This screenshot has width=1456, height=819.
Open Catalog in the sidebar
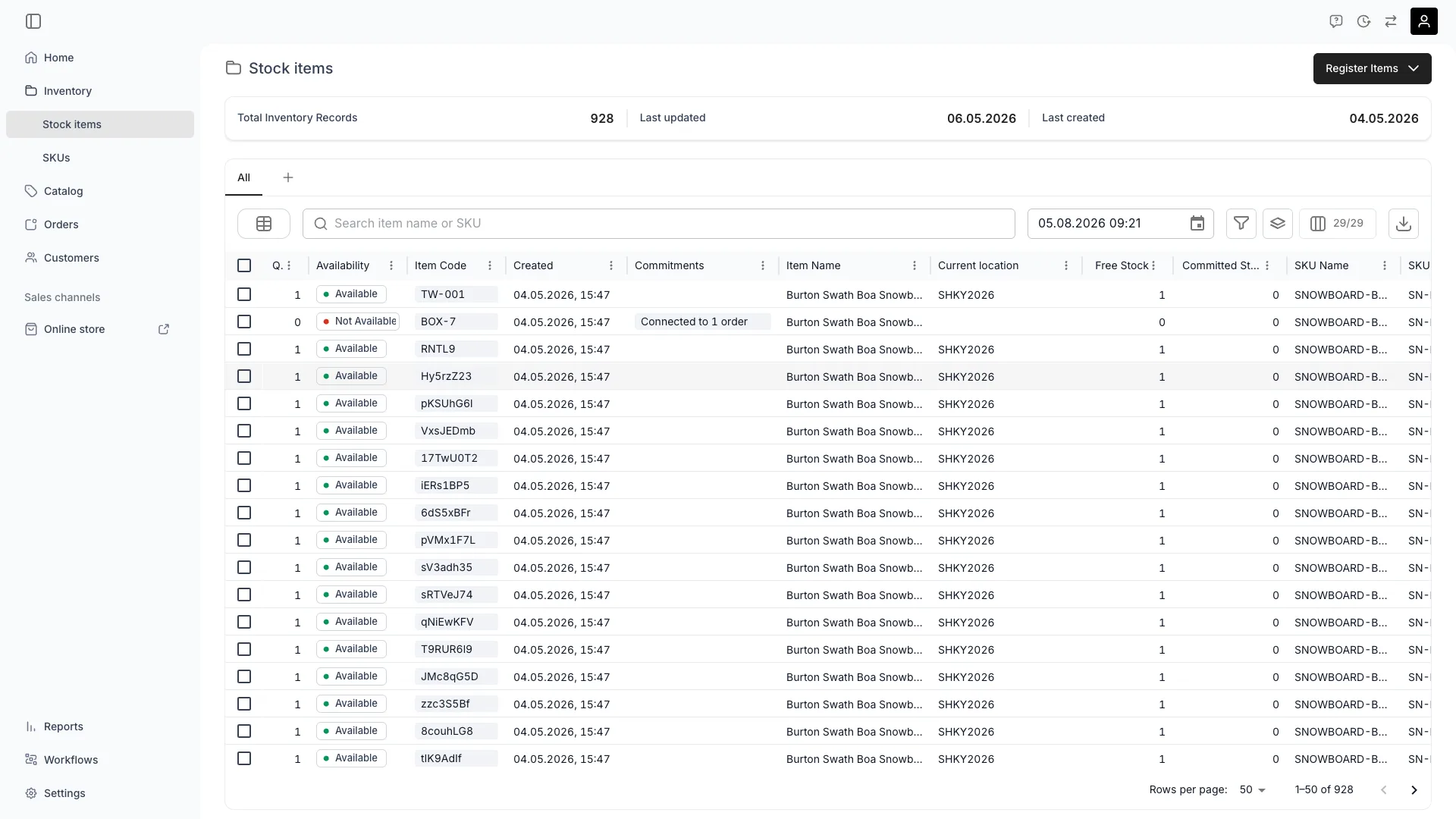point(100,191)
